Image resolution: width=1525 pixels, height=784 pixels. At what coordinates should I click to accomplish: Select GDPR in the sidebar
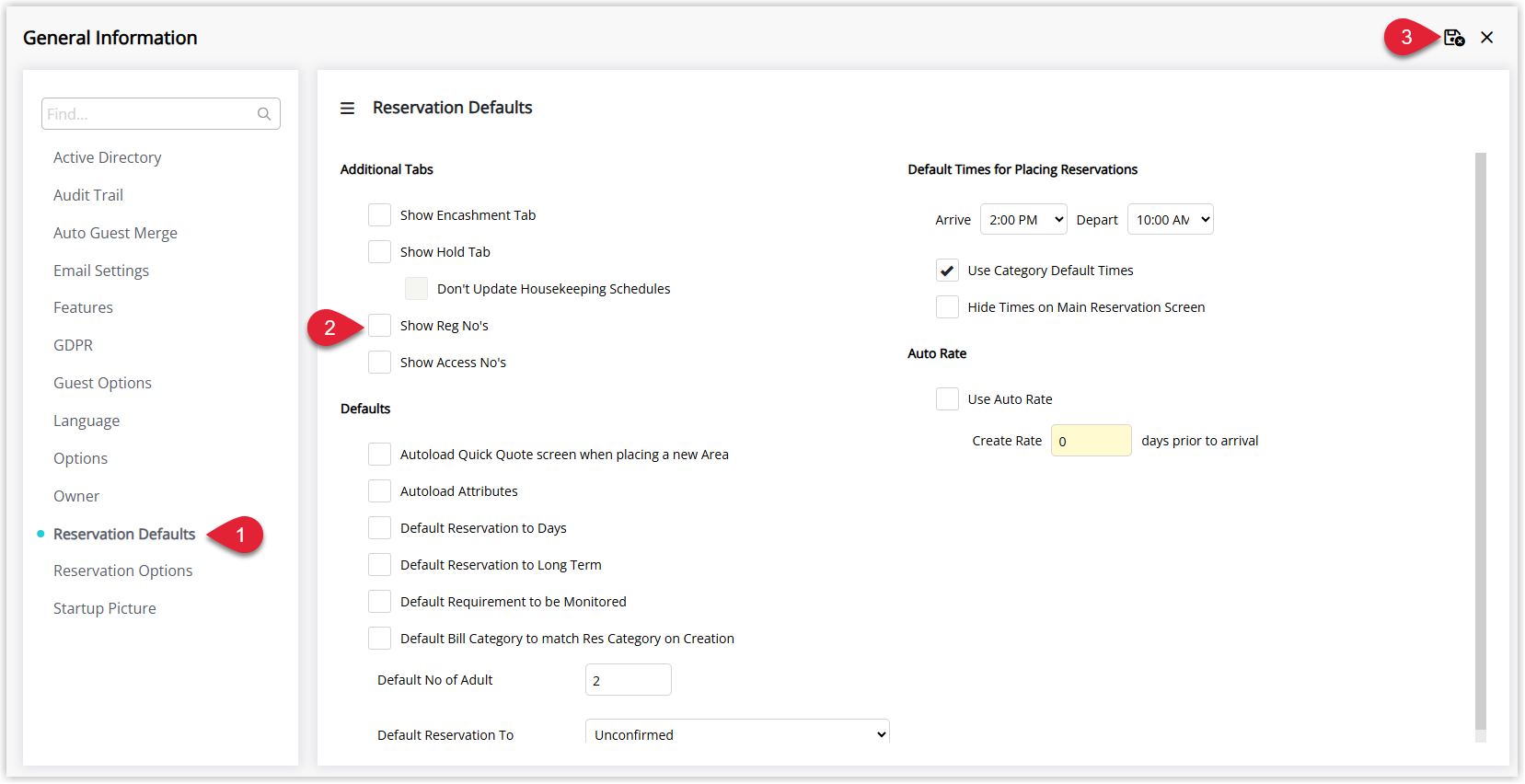(x=73, y=345)
